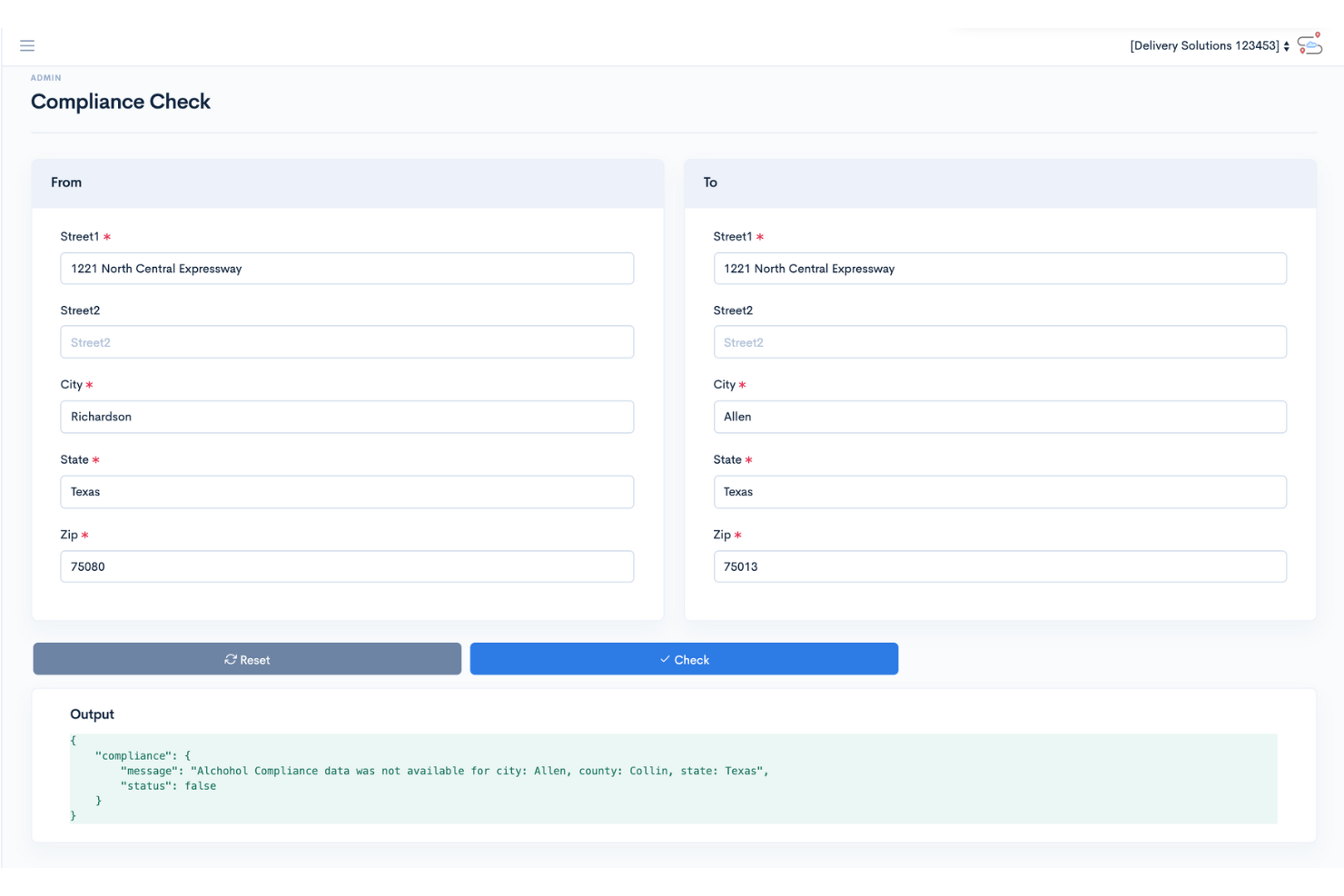Click the To Zip field showing 75013
Viewport: 1344px width, 896px height.
pyautogui.click(x=1000, y=566)
